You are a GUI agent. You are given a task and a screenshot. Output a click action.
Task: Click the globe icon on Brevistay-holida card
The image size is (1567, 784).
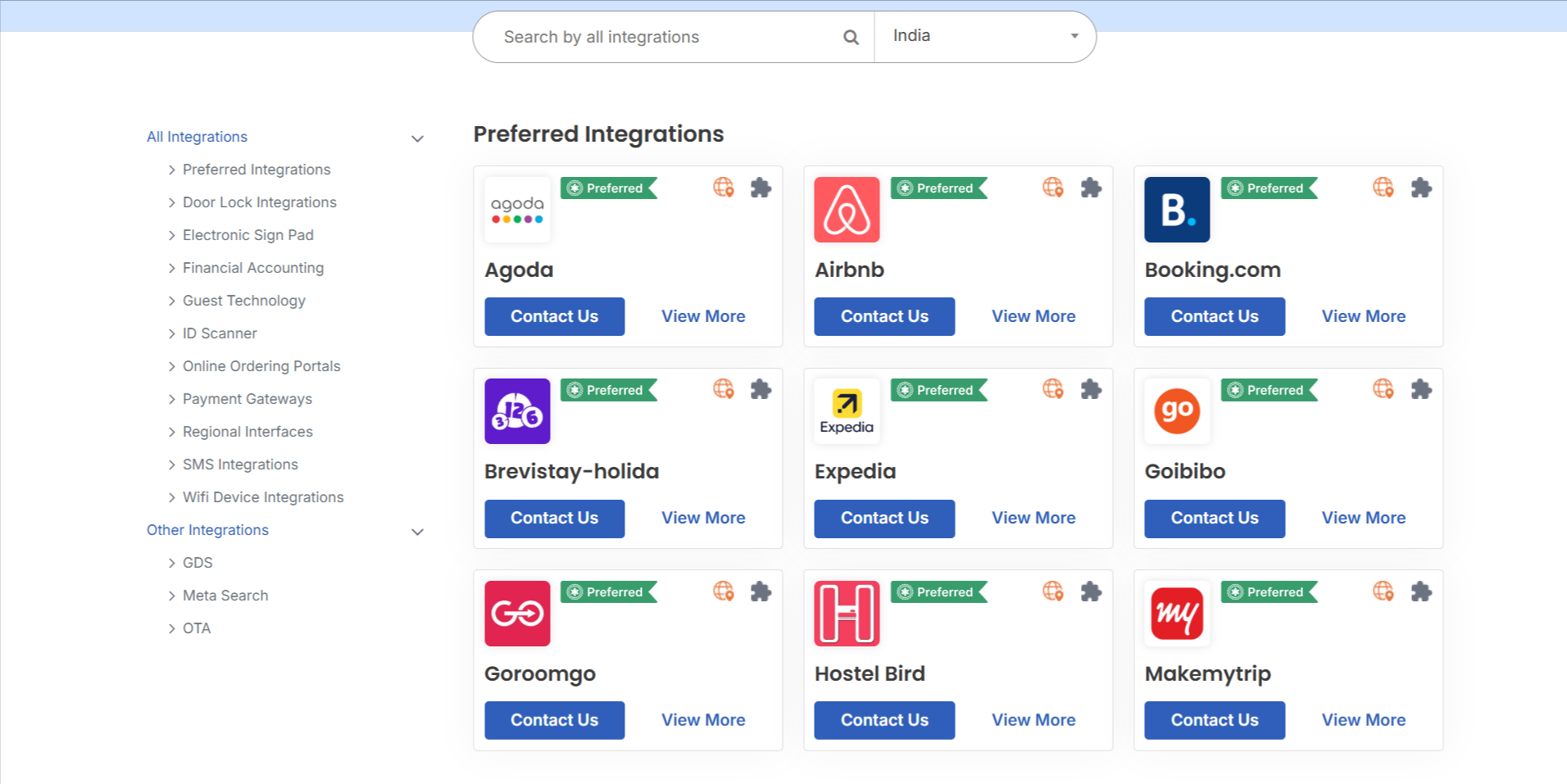(724, 389)
